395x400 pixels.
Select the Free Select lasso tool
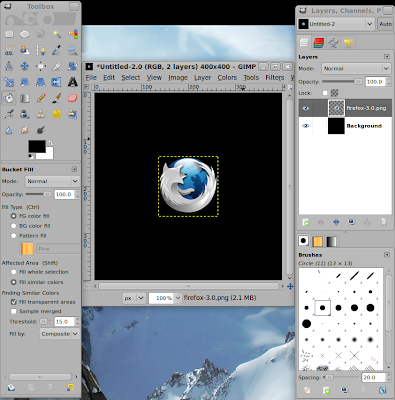pos(41,34)
